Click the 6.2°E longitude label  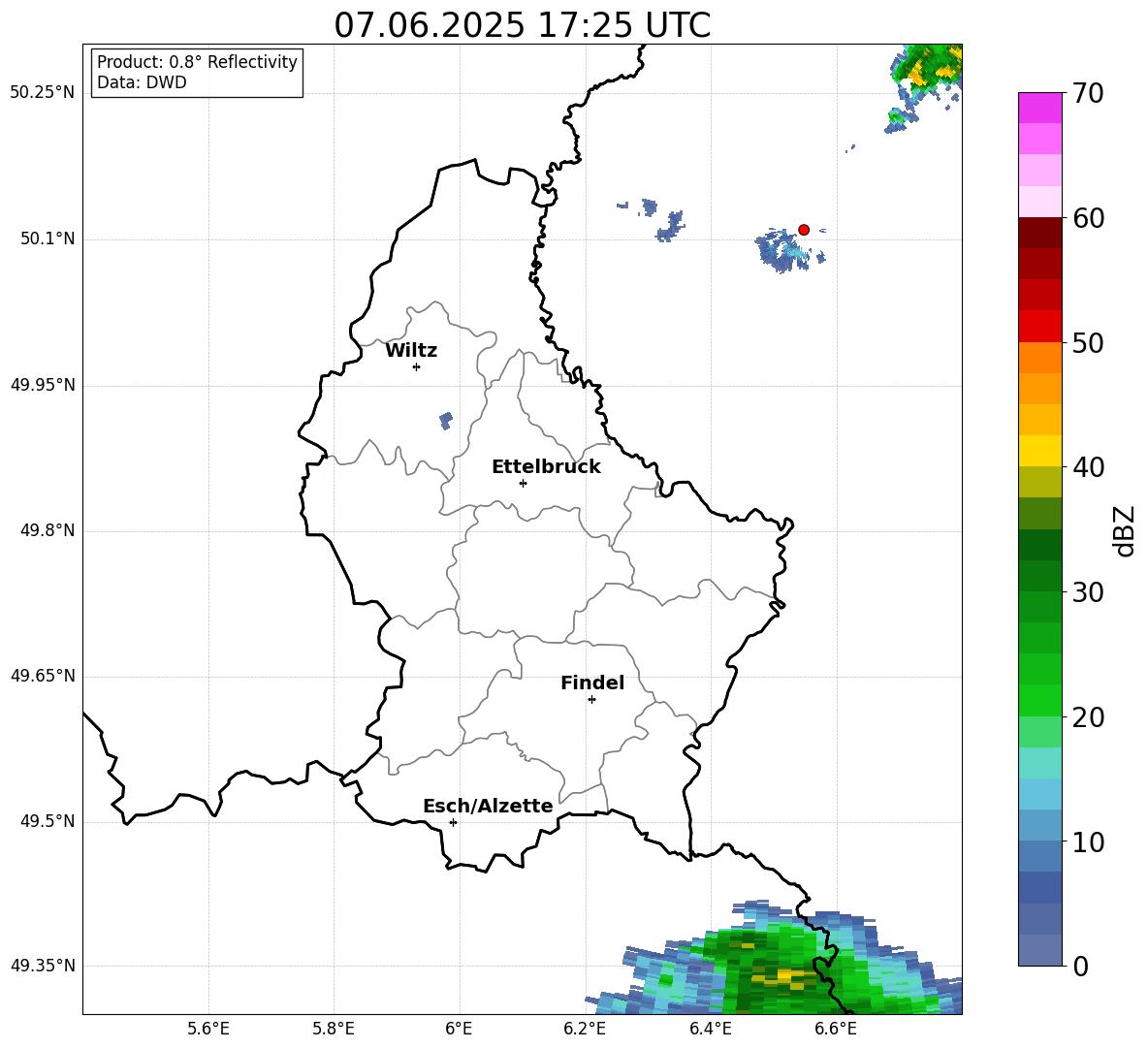[x=585, y=1029]
